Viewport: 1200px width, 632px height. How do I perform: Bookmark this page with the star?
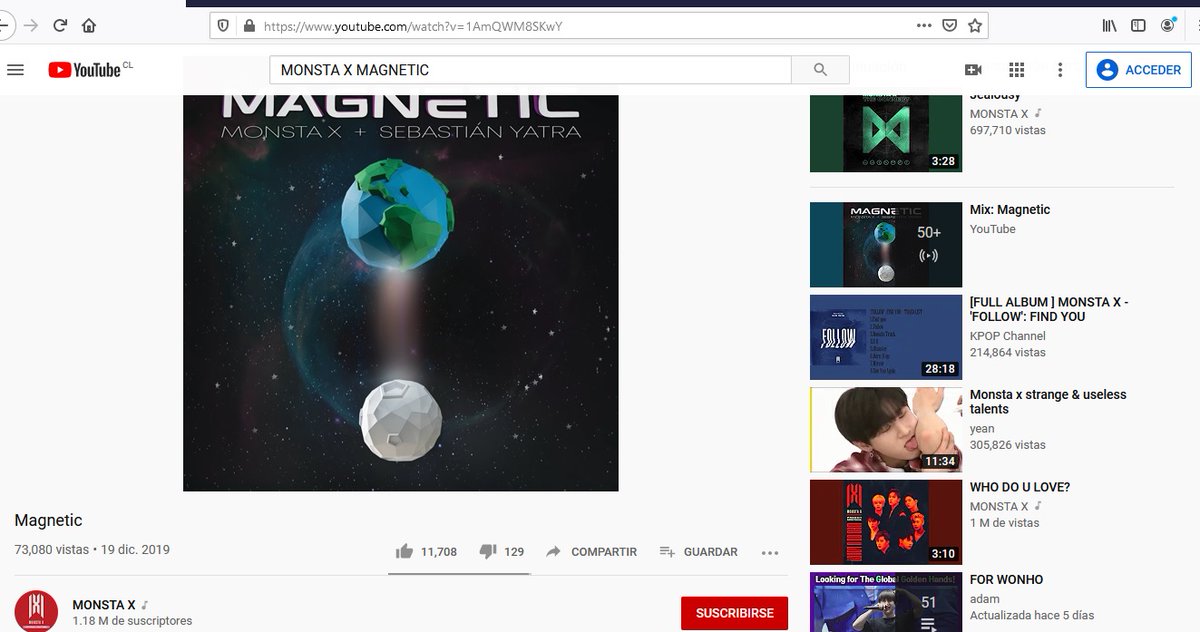975,26
